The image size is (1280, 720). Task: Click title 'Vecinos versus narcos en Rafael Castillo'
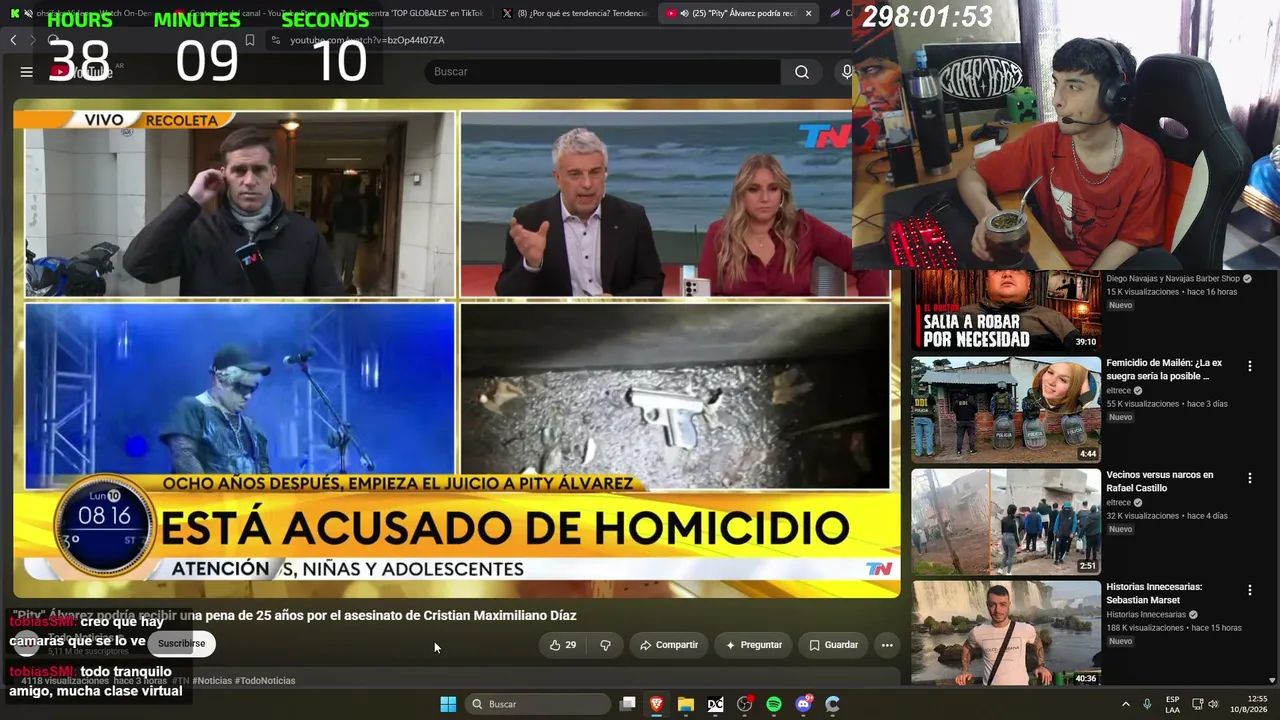[1160, 481]
